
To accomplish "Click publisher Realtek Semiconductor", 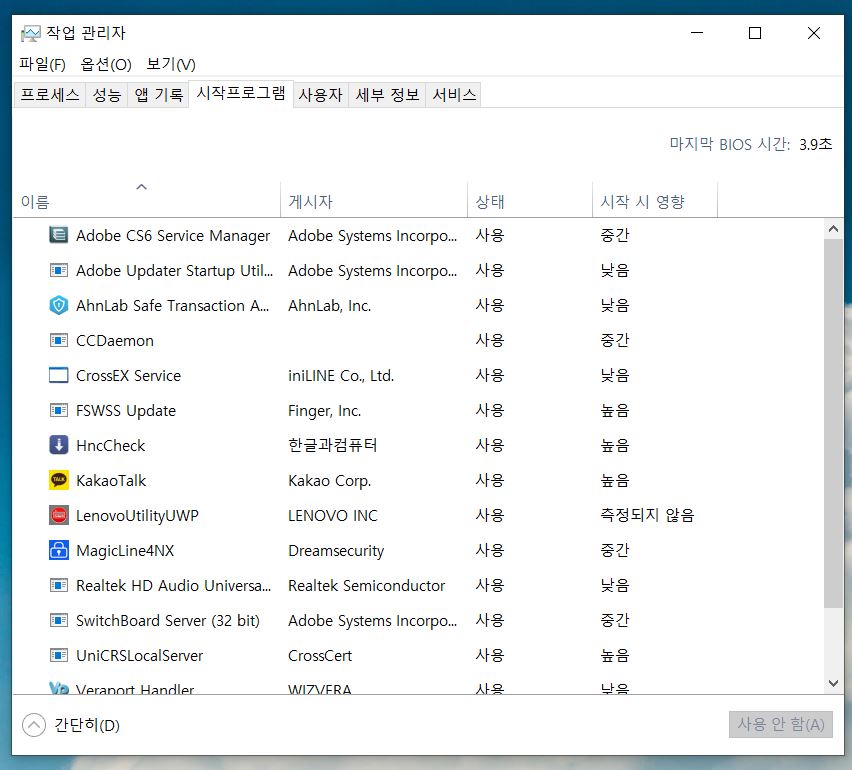I will point(366,585).
